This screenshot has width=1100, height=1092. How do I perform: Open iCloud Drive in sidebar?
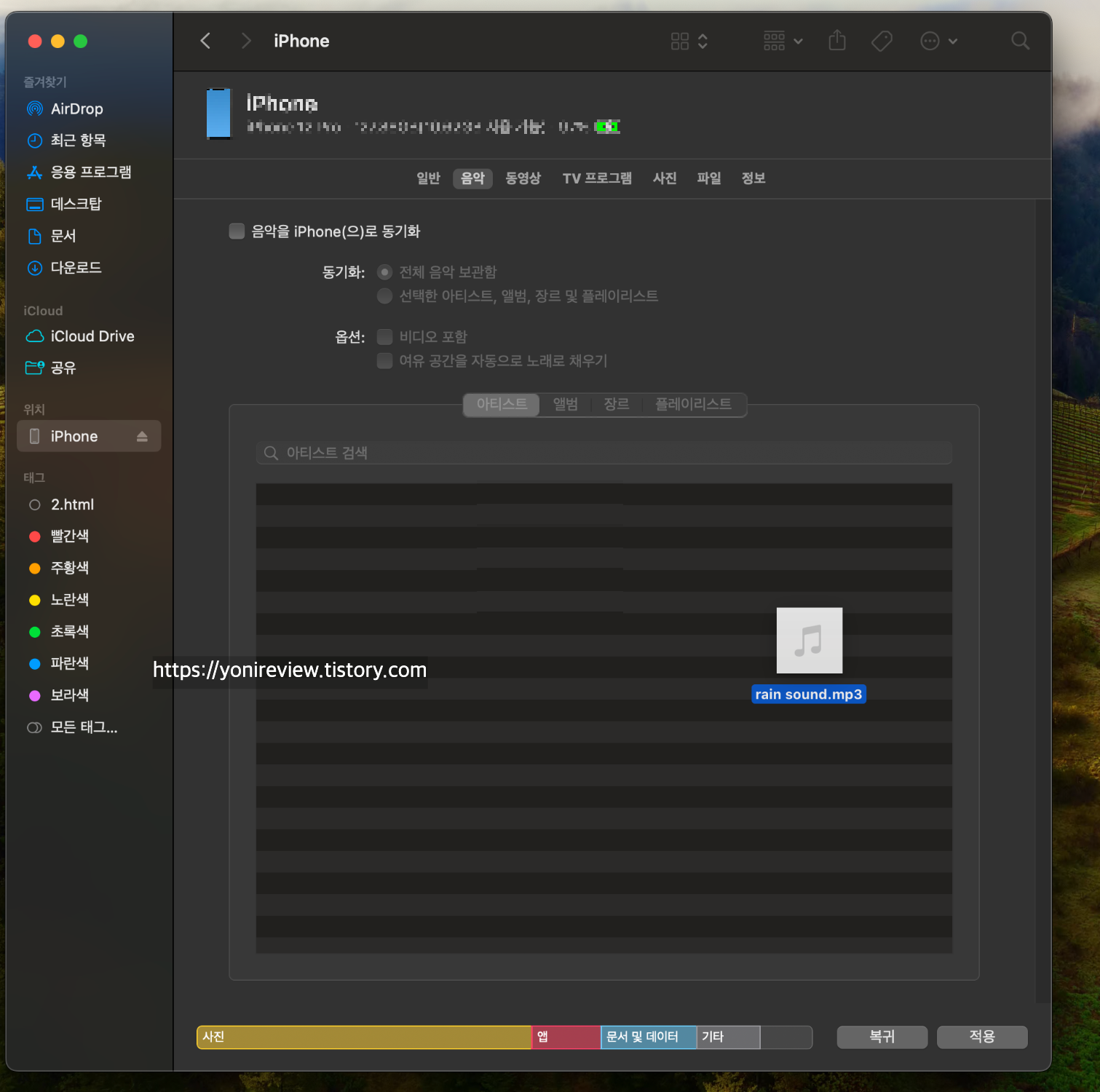89,336
